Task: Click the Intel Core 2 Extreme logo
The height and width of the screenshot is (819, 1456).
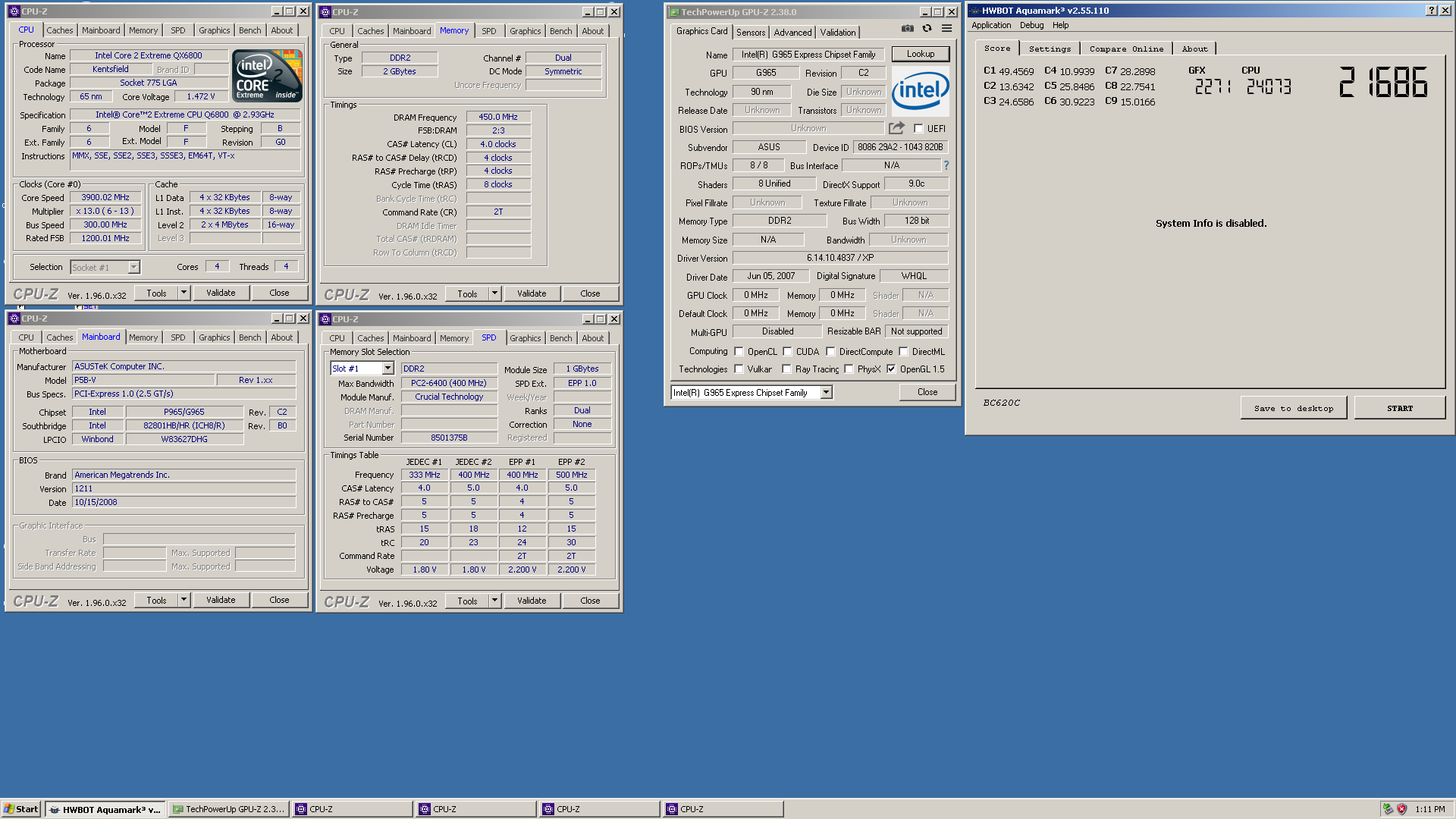Action: pos(267,75)
